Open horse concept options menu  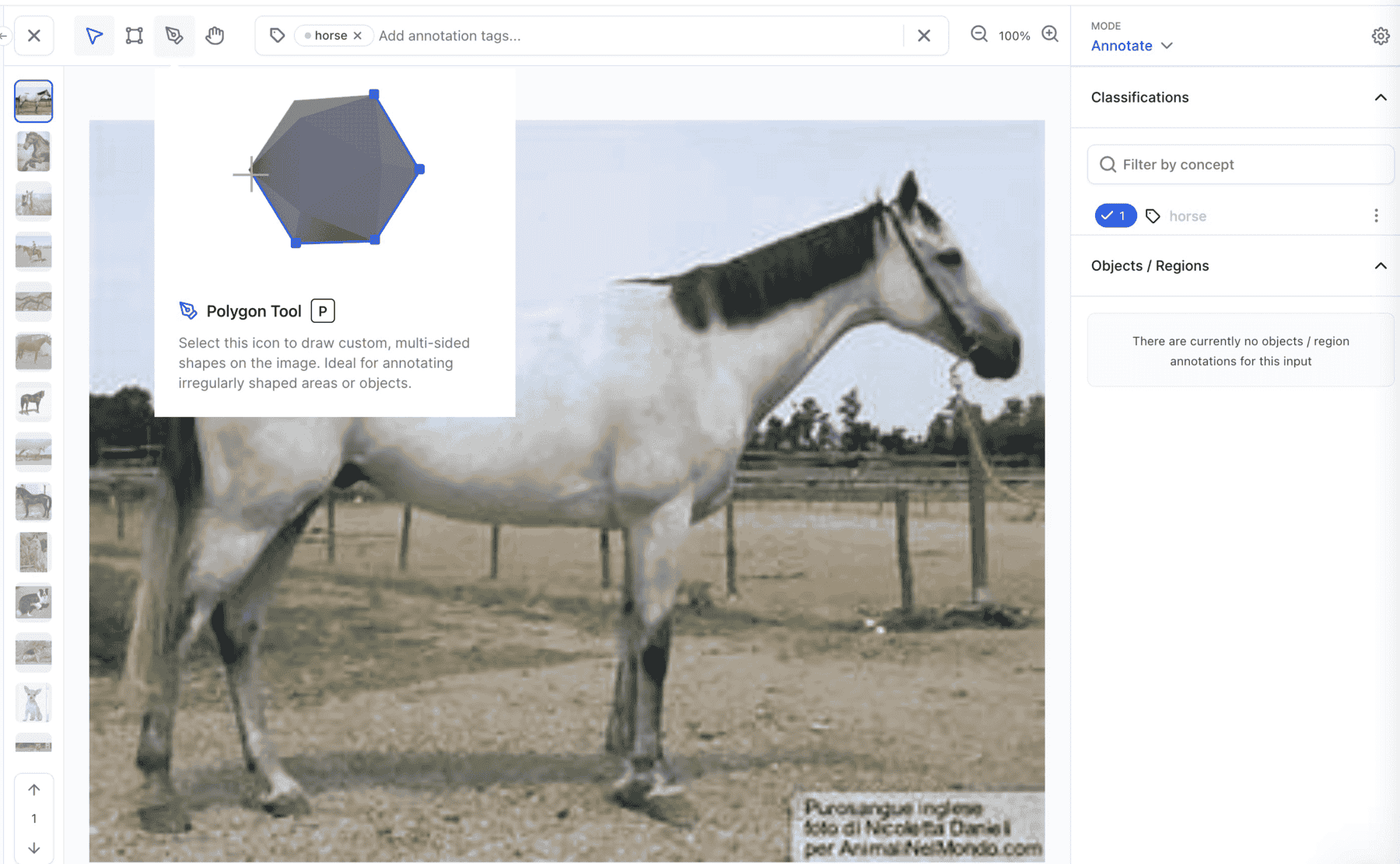pyautogui.click(x=1376, y=215)
